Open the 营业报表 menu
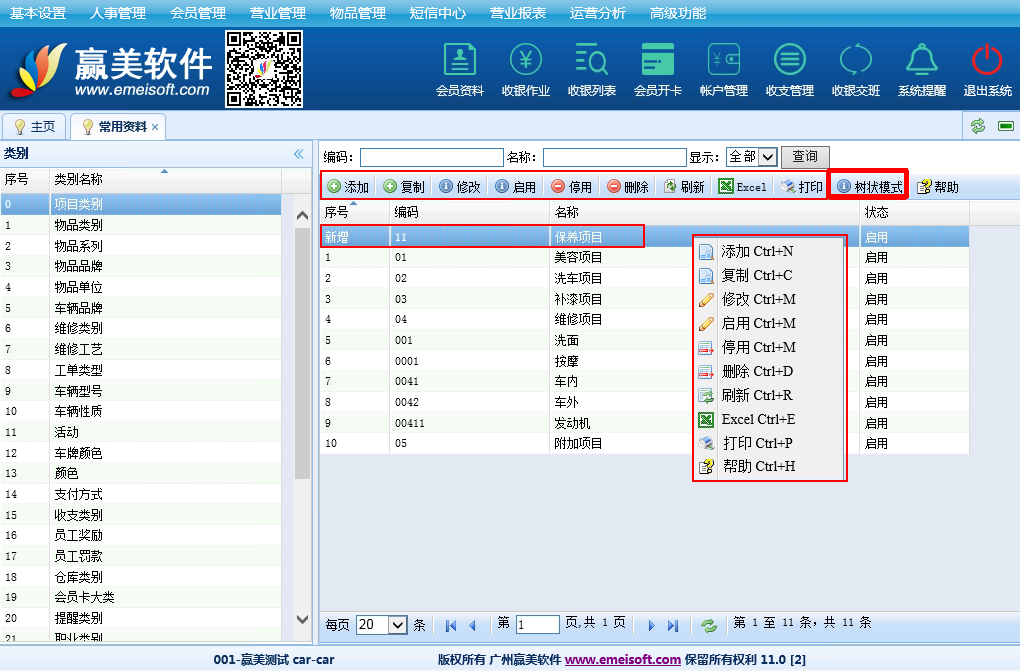Screen dimensions: 1020x671 point(518,13)
